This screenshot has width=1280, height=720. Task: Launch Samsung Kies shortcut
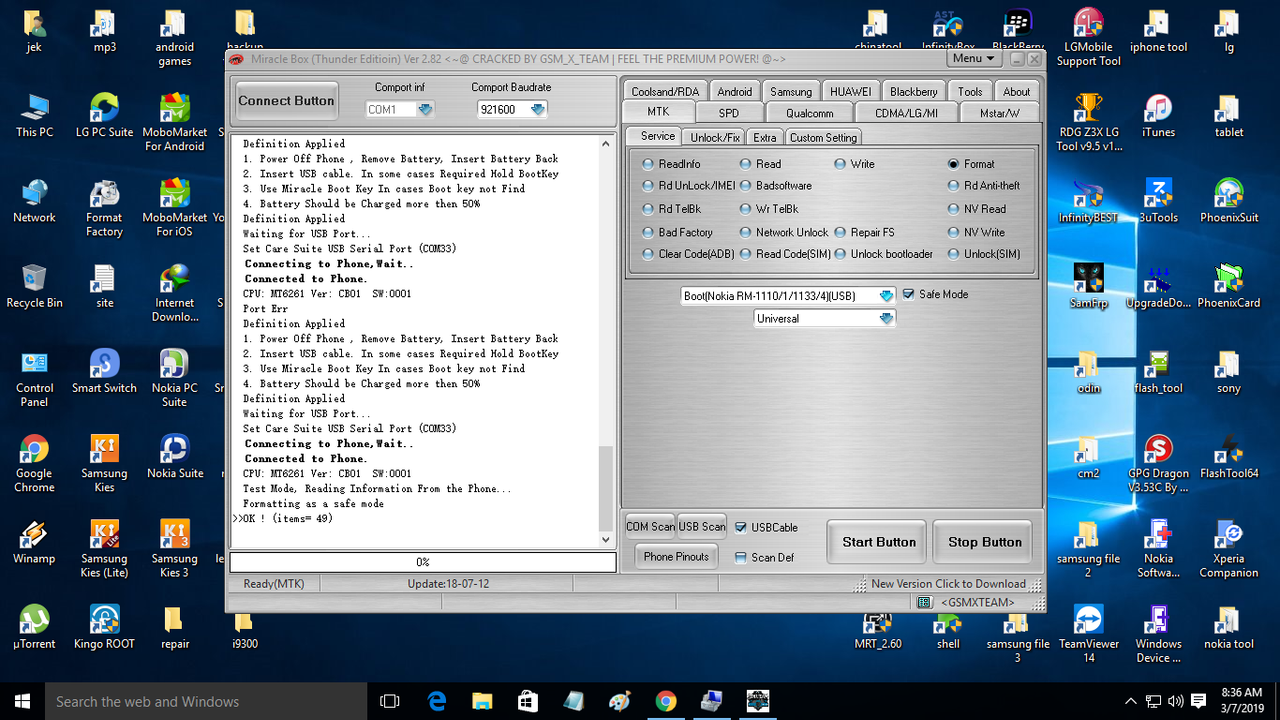coord(104,465)
